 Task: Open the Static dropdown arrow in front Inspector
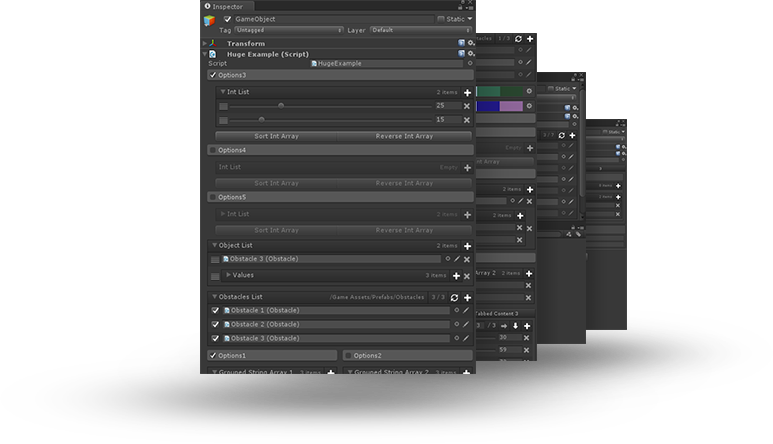point(470,19)
